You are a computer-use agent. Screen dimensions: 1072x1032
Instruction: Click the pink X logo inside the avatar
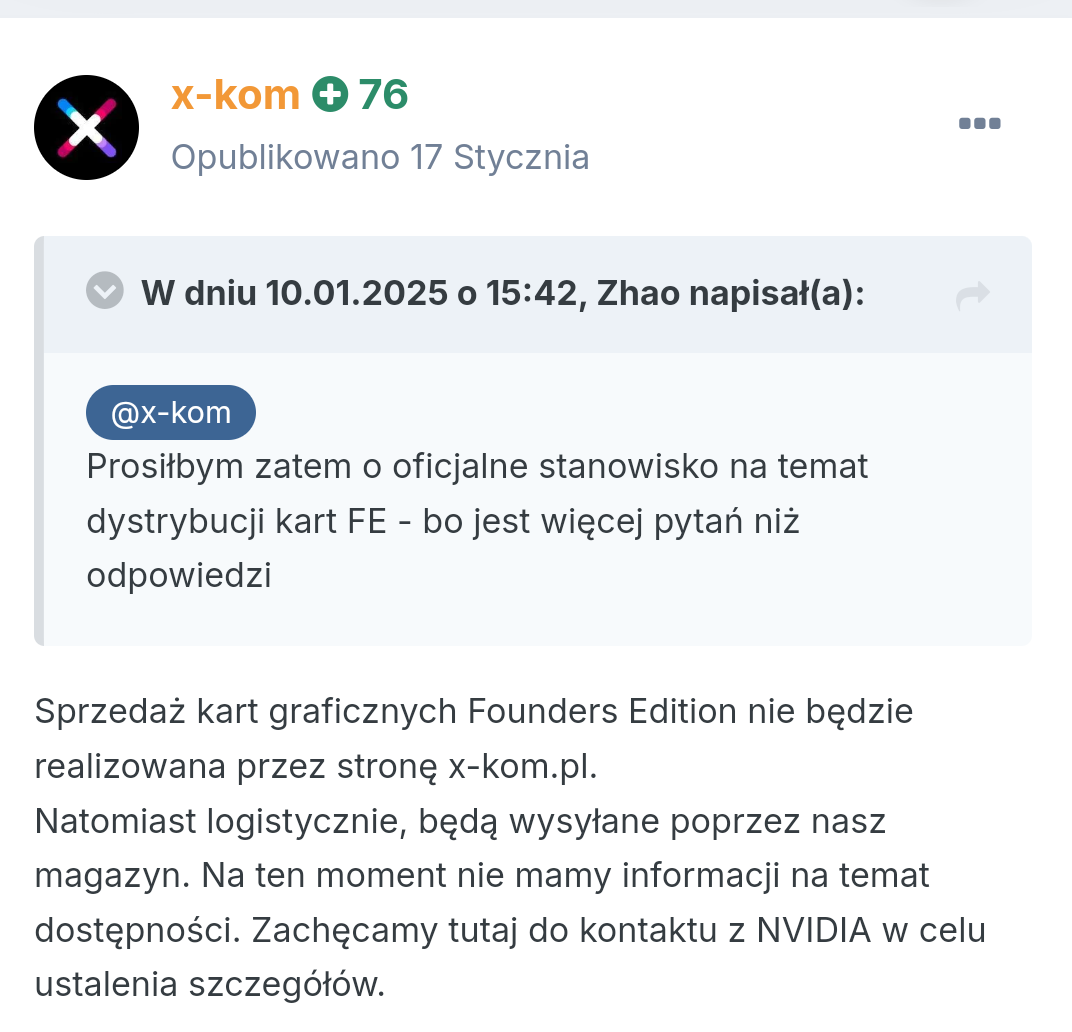pos(86,127)
